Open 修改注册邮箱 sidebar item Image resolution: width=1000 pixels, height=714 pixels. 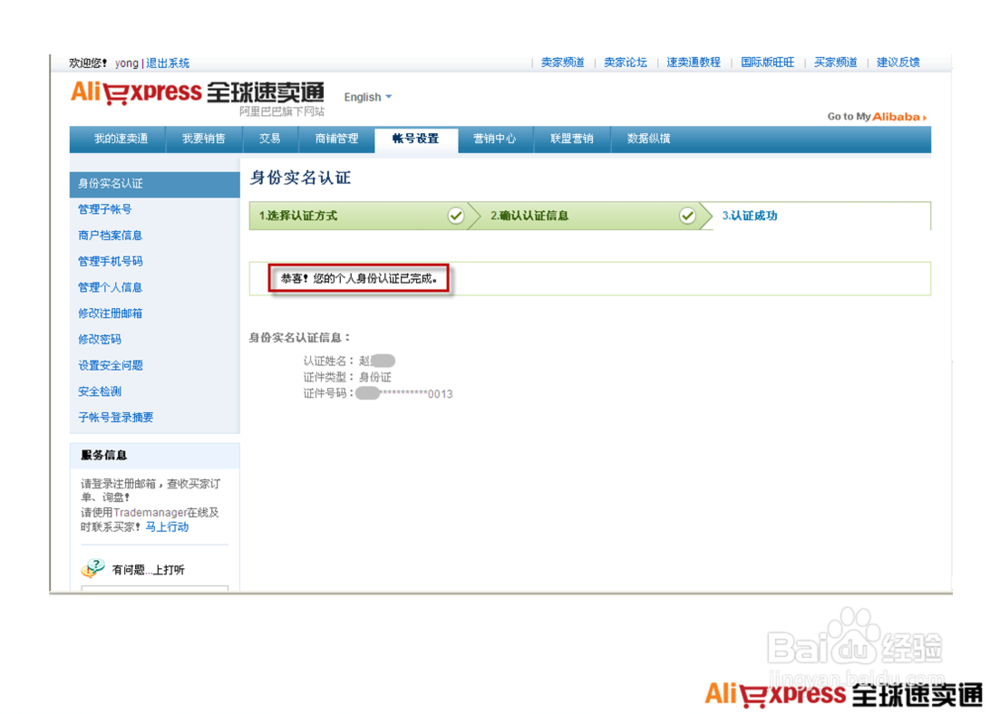pyautogui.click(x=110, y=314)
